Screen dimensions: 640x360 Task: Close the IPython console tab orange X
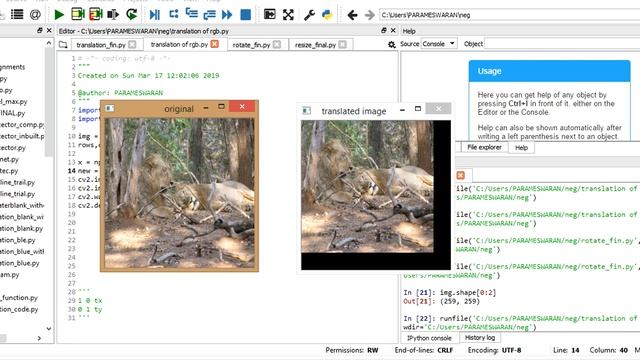coord(460,175)
